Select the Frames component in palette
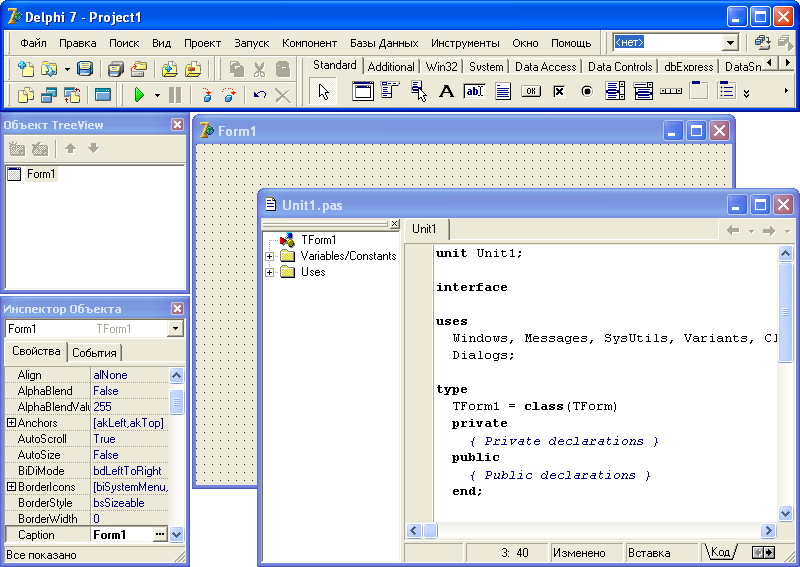 (x=363, y=91)
